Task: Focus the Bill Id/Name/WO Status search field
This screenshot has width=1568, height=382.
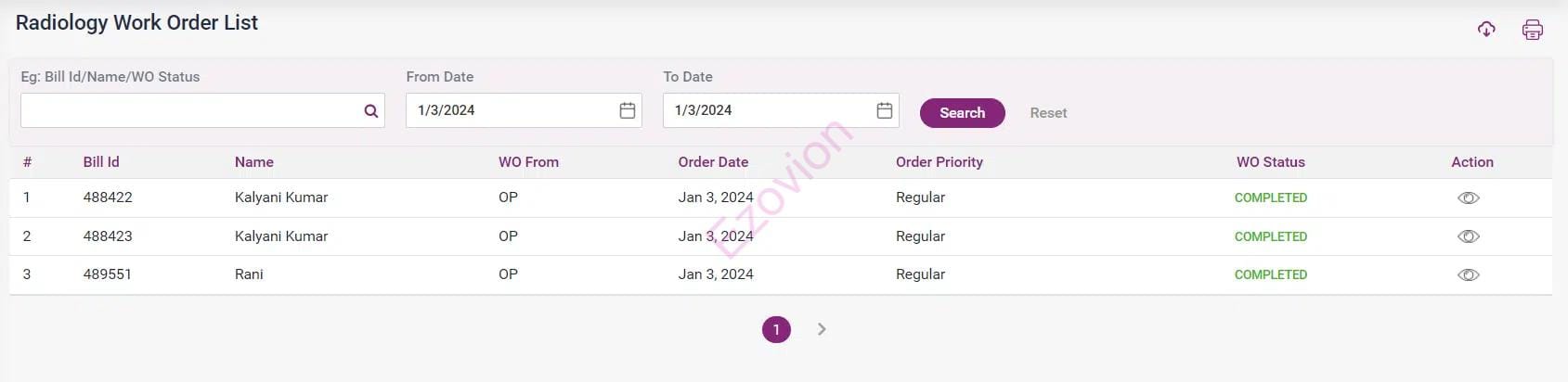Action: [190, 110]
